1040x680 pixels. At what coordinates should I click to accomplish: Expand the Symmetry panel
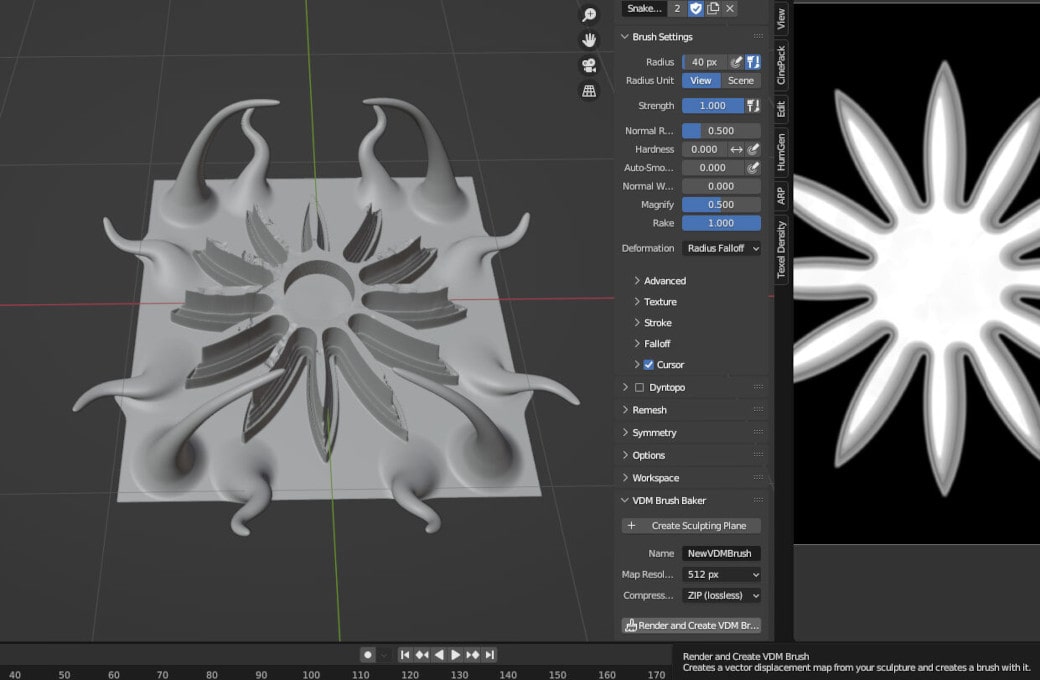[x=654, y=433]
